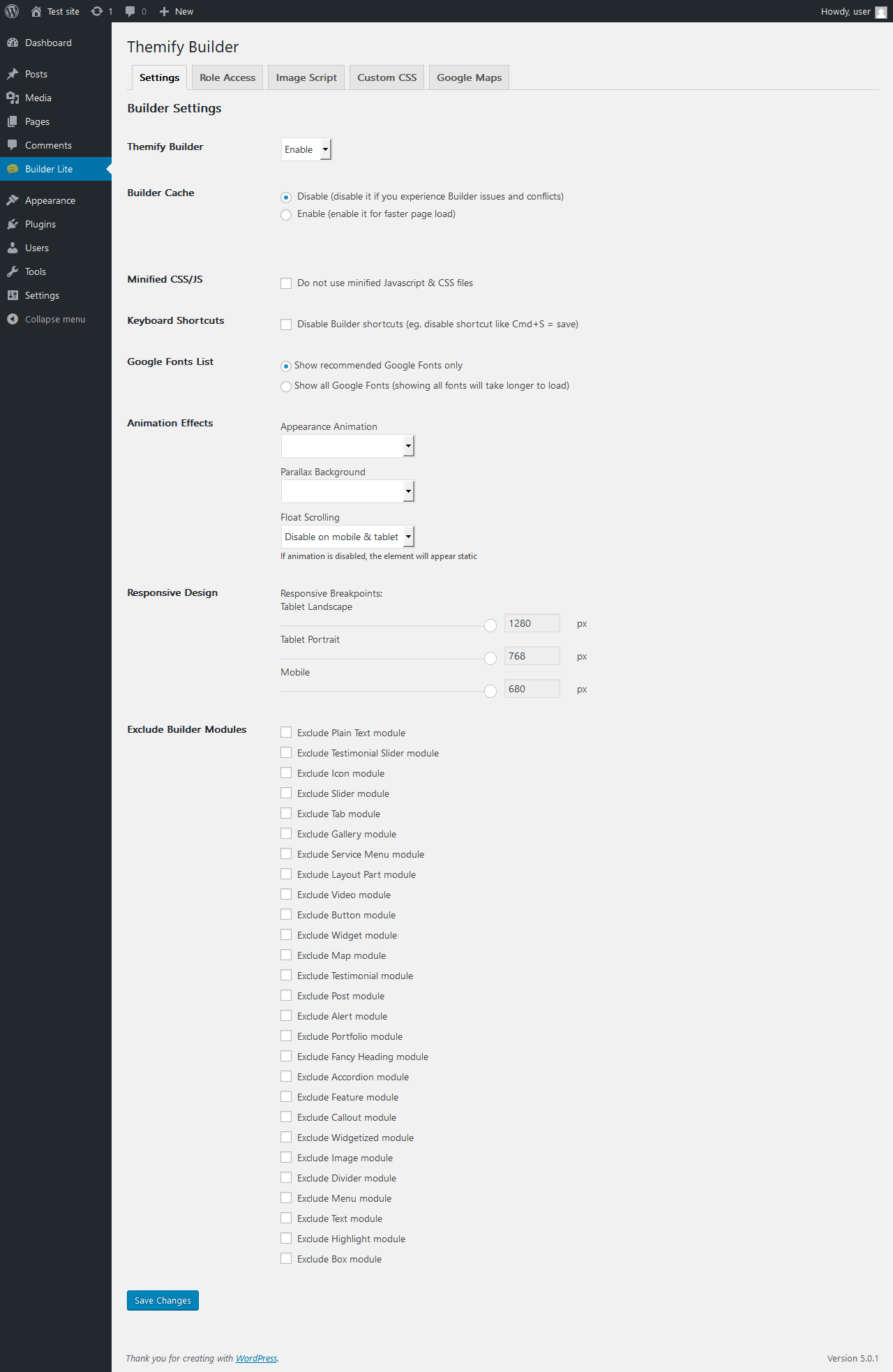This screenshot has height=1372, width=893.
Task: Check Exclude Button module
Action: 286,914
